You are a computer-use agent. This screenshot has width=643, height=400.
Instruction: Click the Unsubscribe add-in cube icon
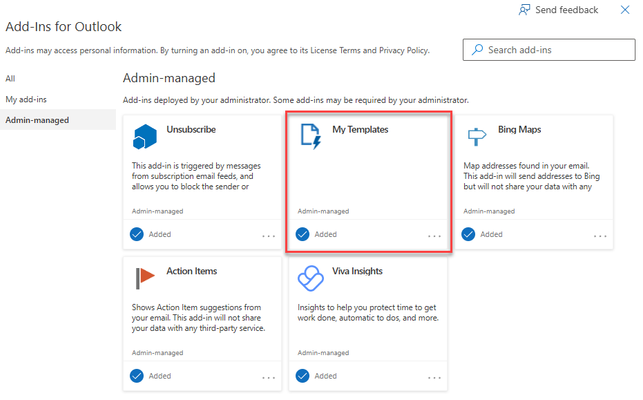[145, 137]
